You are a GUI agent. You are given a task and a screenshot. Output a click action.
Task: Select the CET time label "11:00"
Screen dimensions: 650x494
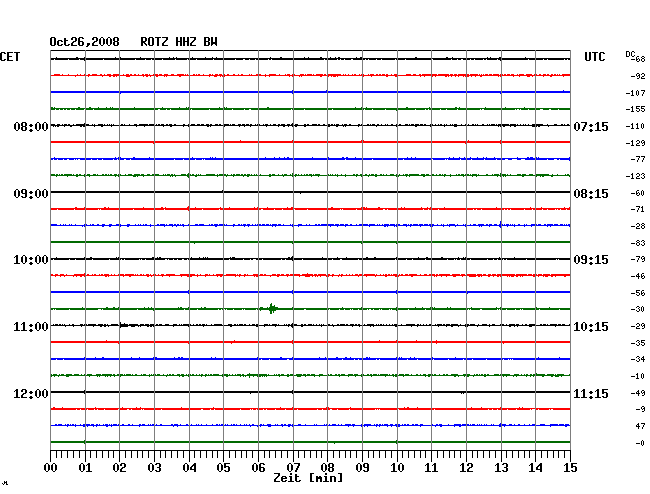31,327
